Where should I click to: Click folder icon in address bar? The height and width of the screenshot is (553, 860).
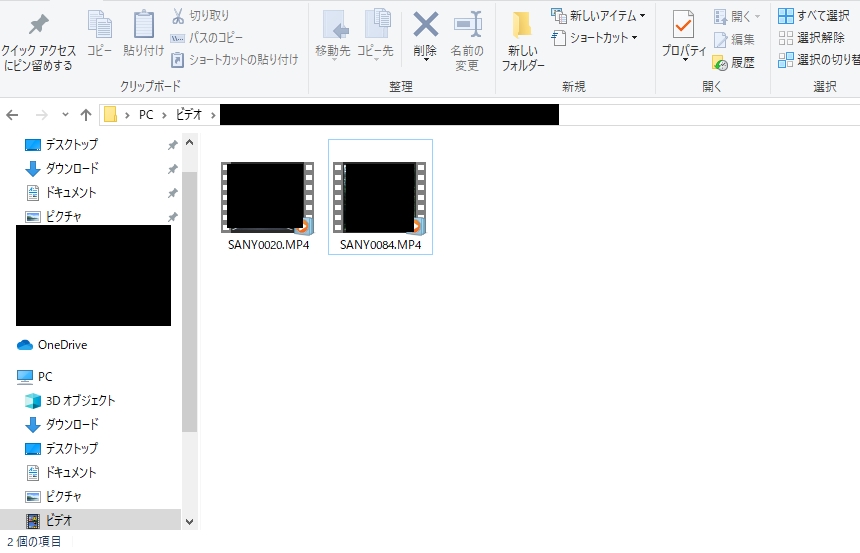(111, 115)
